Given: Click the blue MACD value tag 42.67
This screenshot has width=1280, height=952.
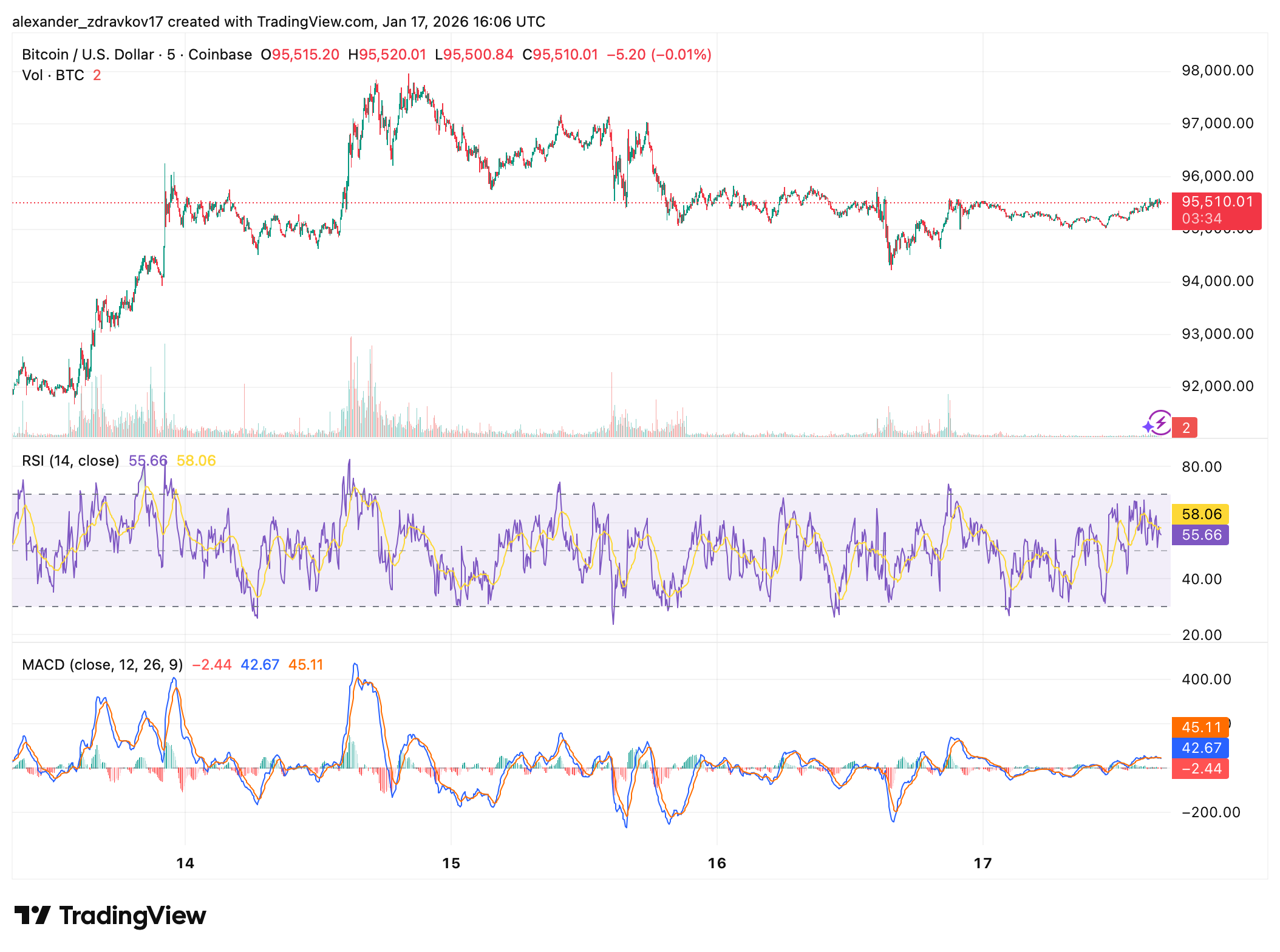Looking at the screenshot, I should click(x=1200, y=747).
